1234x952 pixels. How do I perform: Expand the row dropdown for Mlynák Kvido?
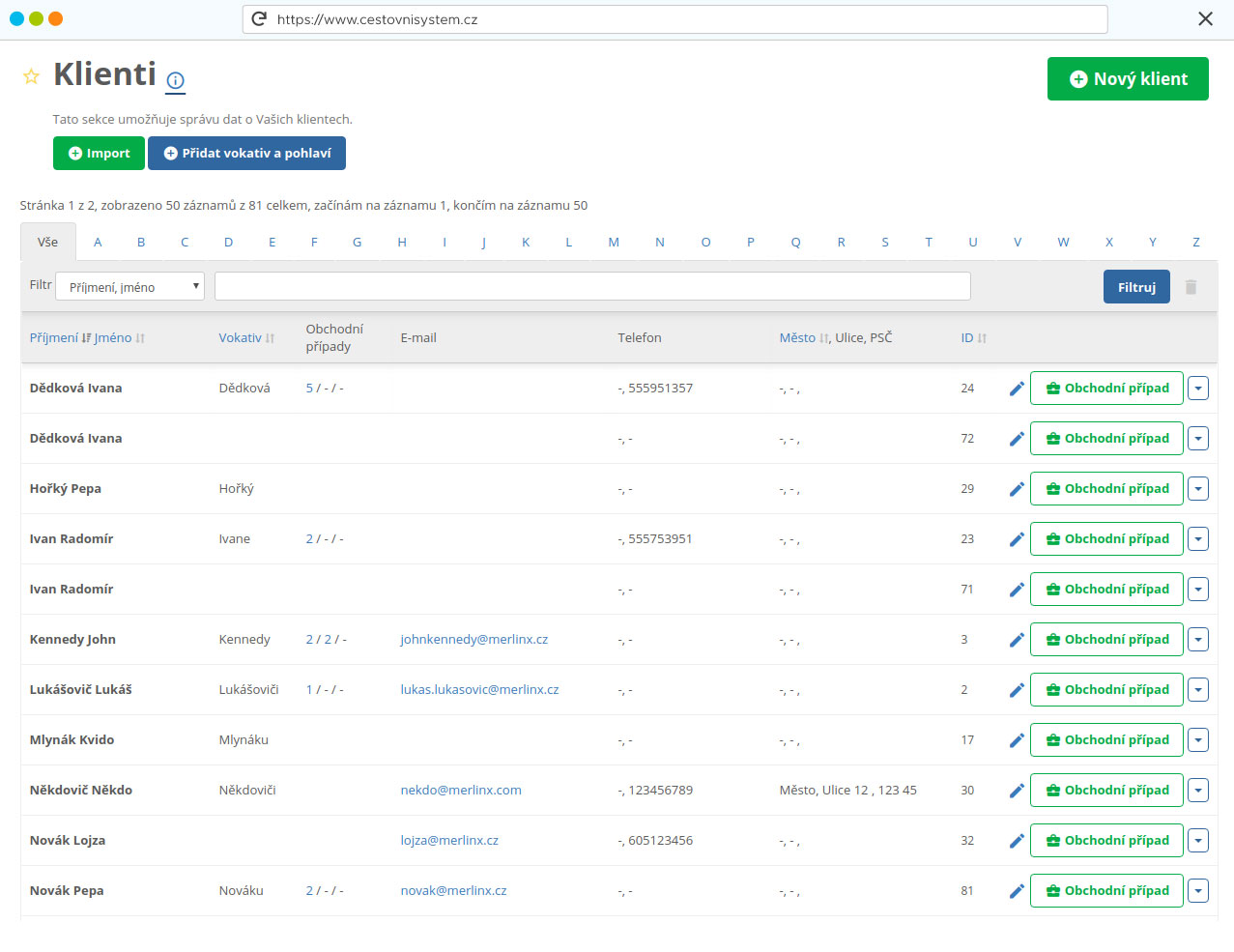(x=1198, y=740)
